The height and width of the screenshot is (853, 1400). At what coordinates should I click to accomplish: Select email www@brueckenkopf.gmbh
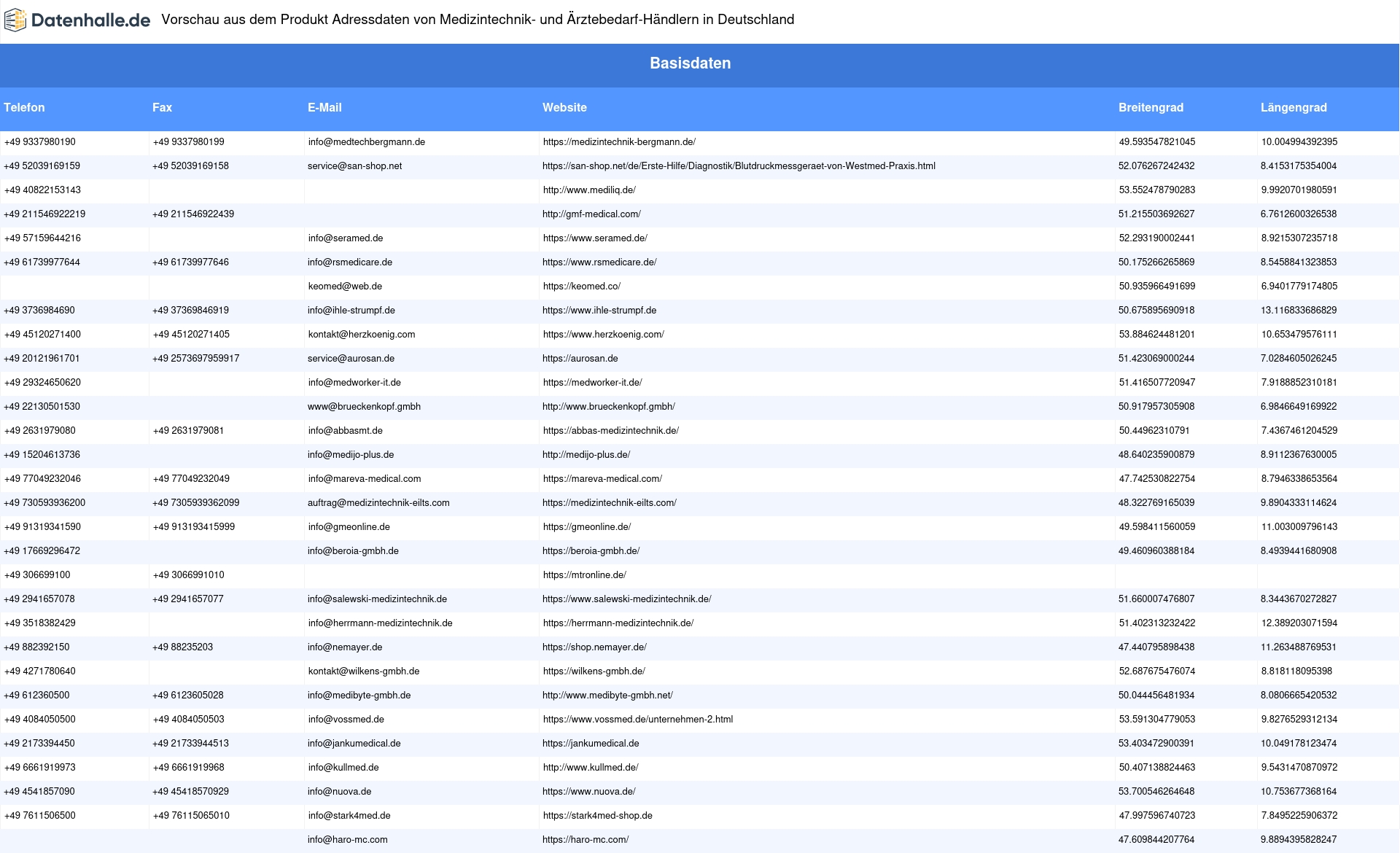(365, 407)
